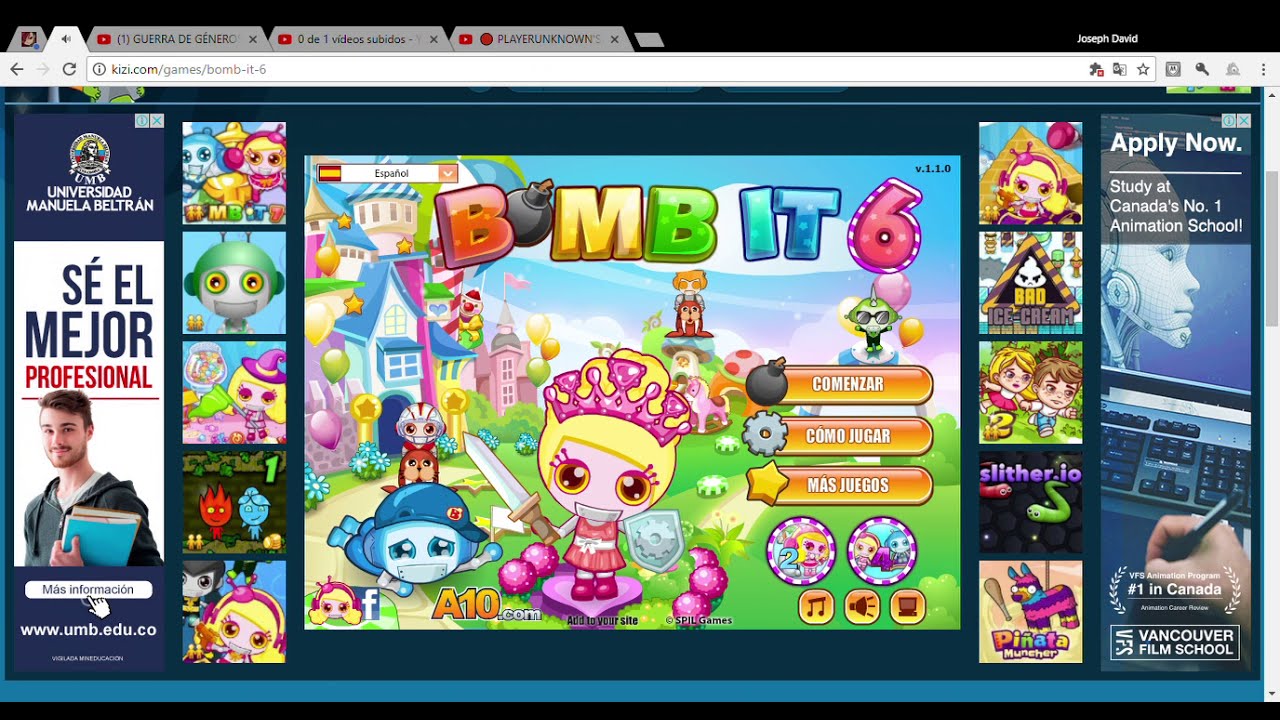This screenshot has height=720, width=1280.
Task: Close the Vancouver Film School ad
Action: (x=1244, y=121)
